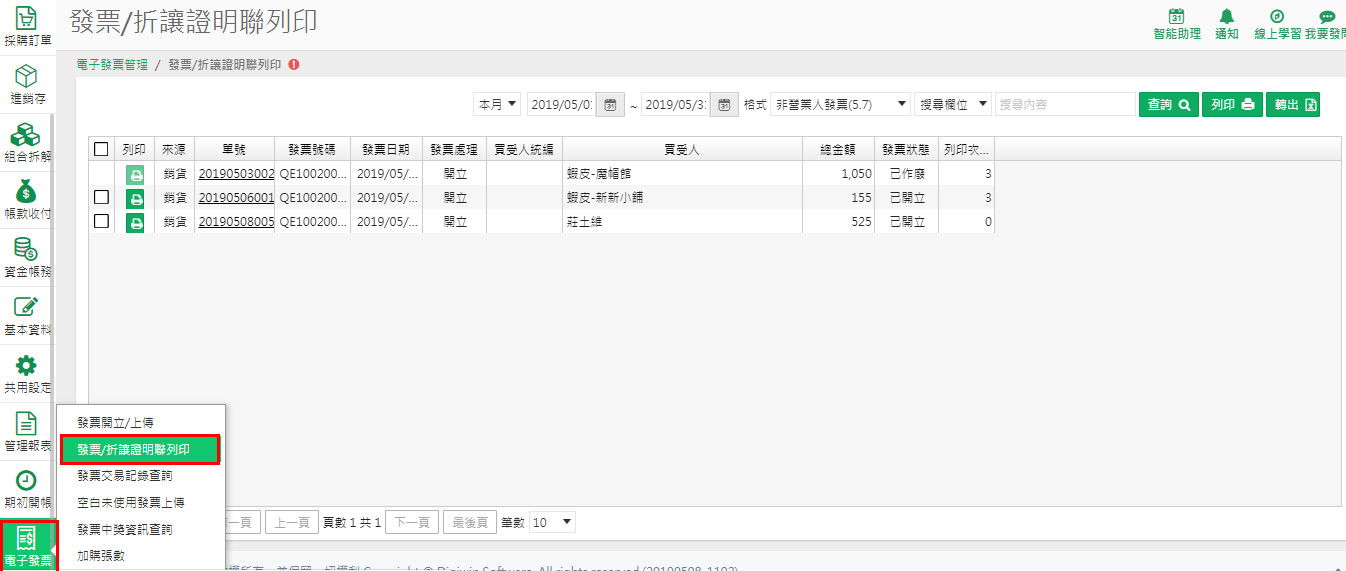Click the 電子發票管理 breadcrumb link

112,64
